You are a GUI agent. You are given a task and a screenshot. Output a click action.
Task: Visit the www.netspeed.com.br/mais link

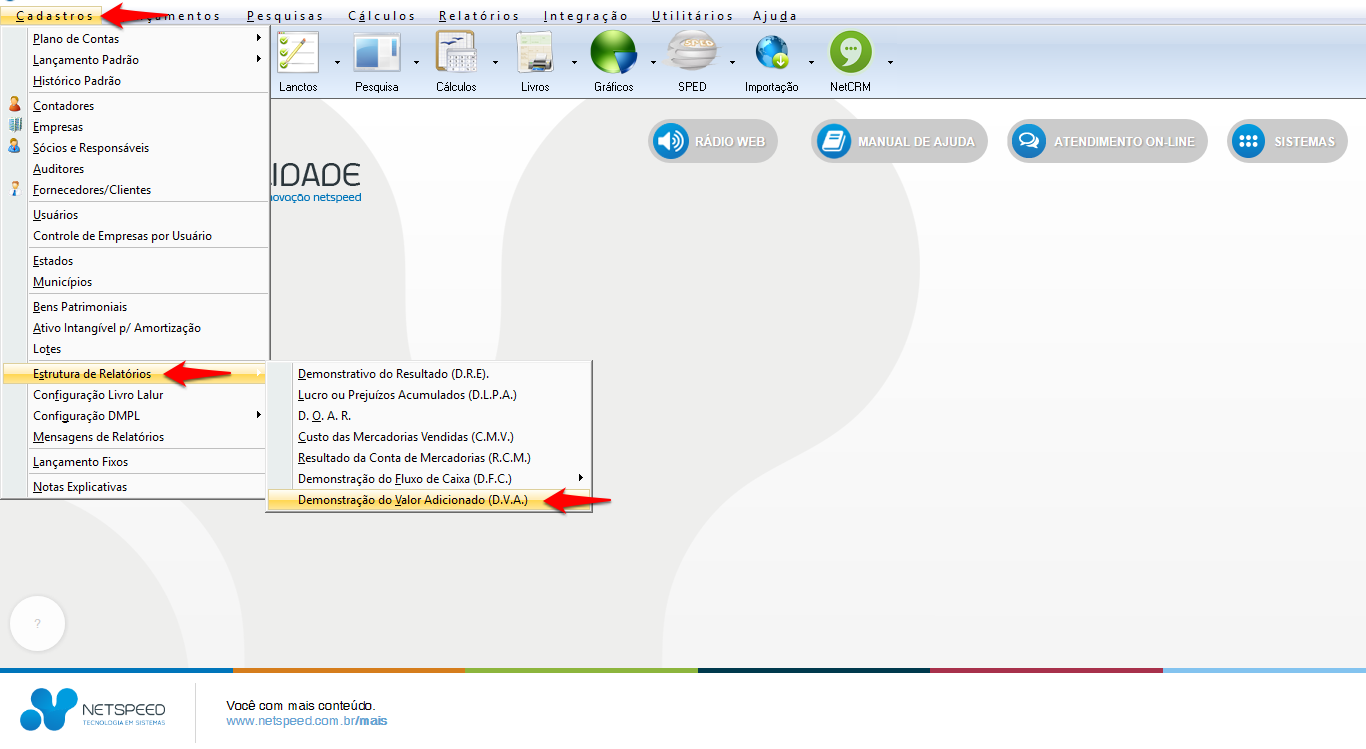point(306,721)
